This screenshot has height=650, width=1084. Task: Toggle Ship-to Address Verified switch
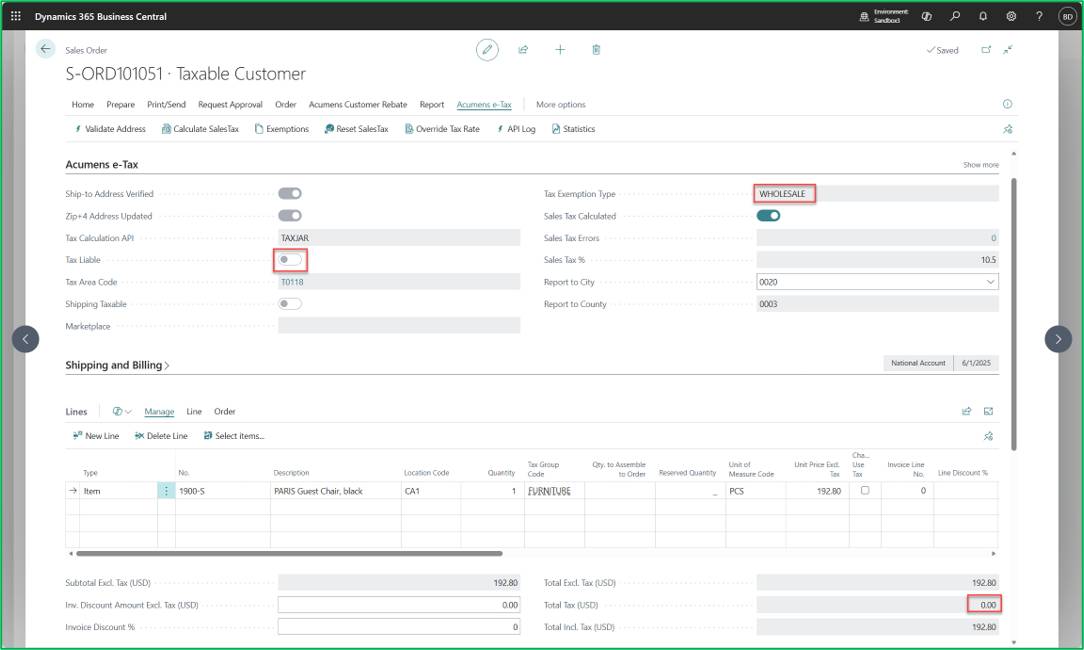(x=290, y=194)
